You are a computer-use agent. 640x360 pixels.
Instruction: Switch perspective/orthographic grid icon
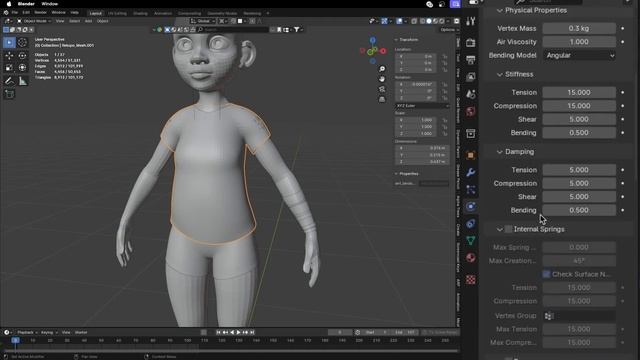pyautogui.click(x=382, y=99)
